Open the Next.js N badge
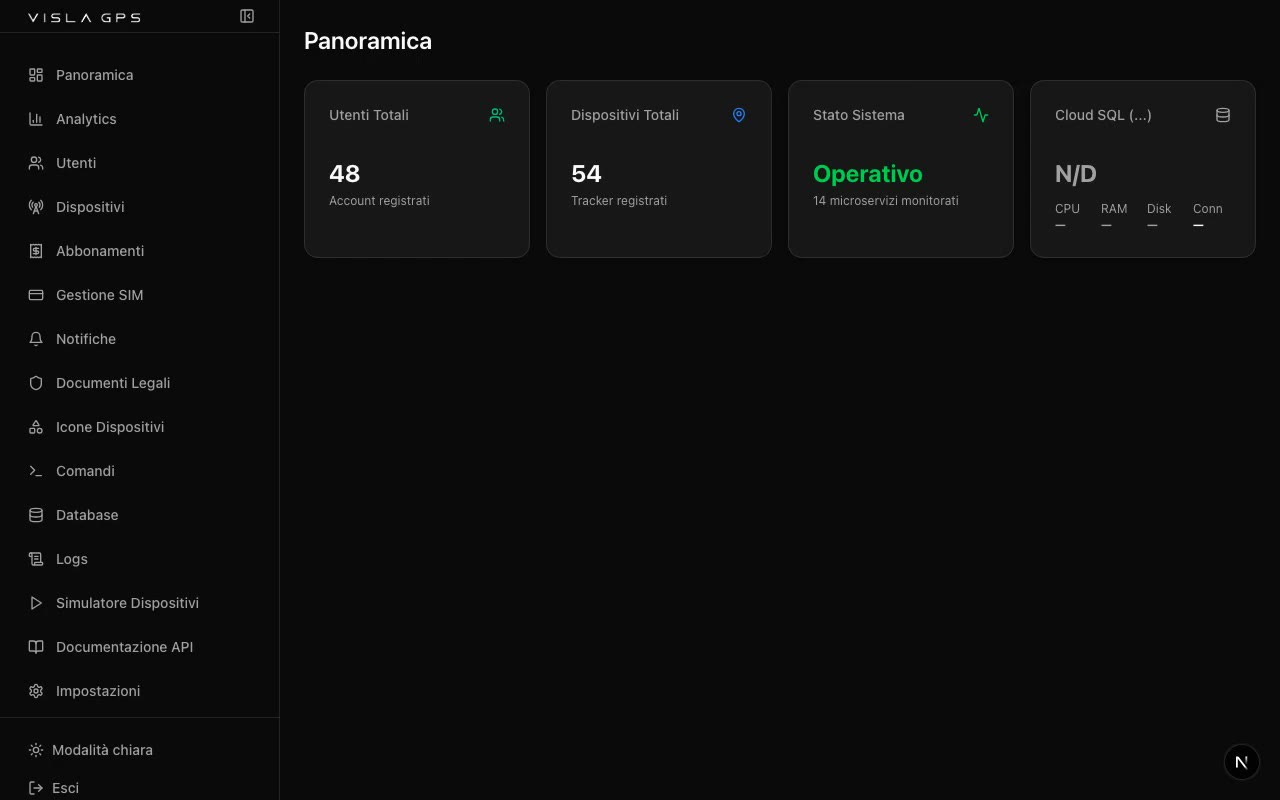1280x800 pixels. (x=1242, y=762)
